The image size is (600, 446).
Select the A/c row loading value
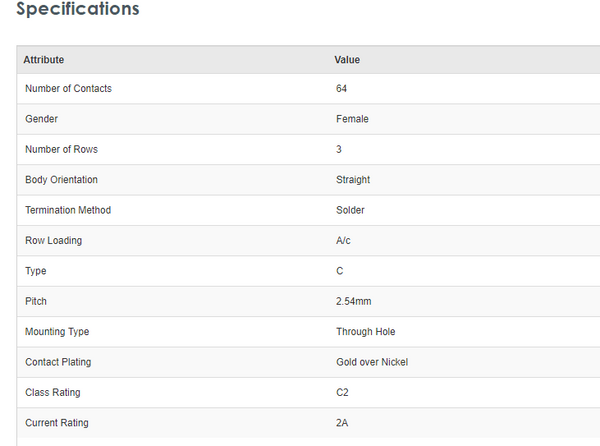point(344,241)
